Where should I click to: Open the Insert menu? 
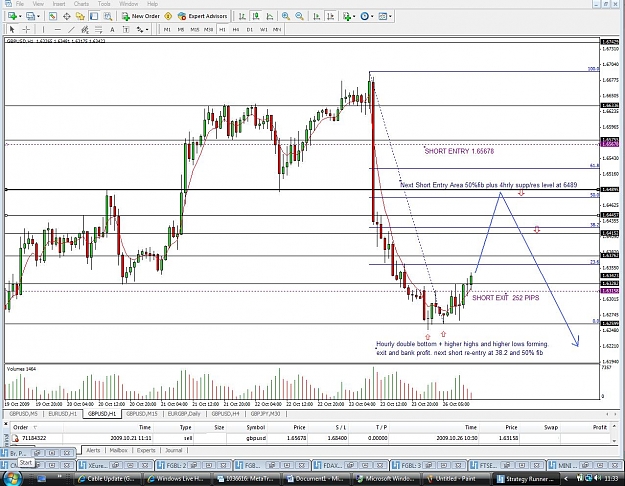click(x=59, y=4)
